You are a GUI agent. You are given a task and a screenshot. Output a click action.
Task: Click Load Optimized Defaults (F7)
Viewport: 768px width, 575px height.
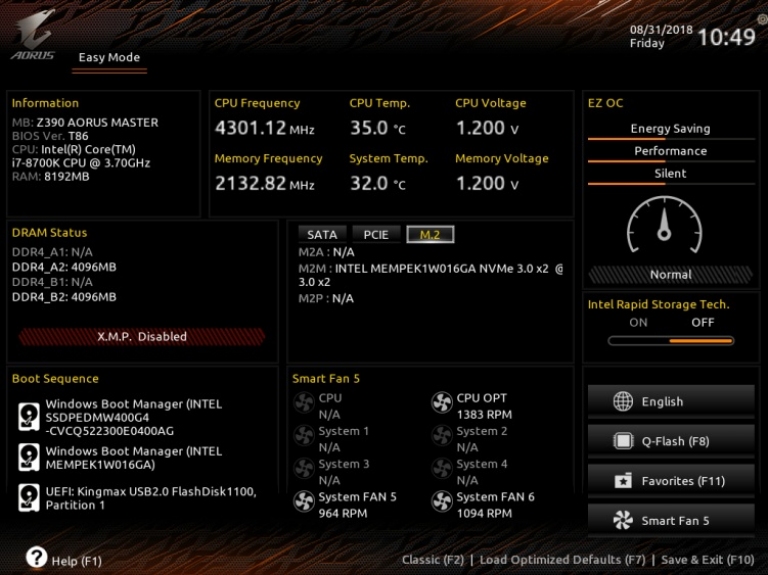(x=562, y=560)
